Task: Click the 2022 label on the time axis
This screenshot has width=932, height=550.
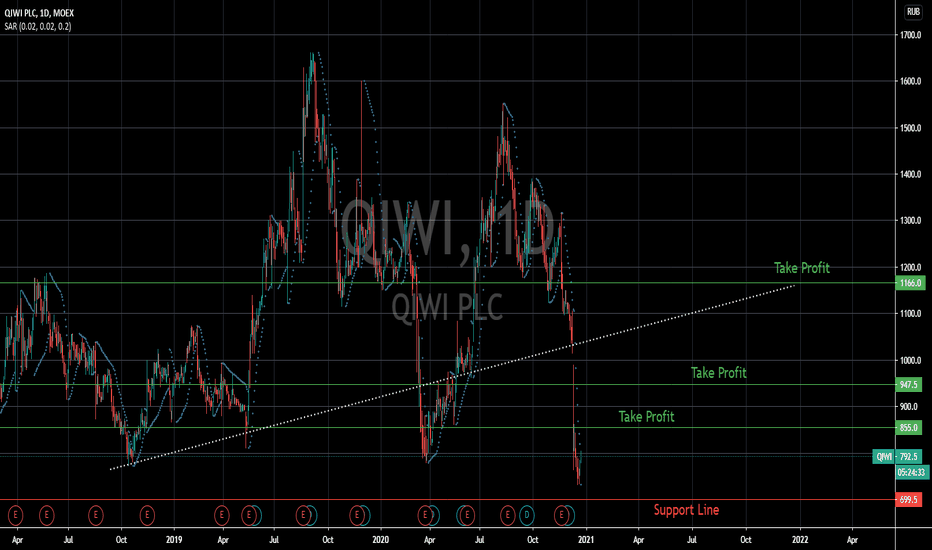Action: [x=800, y=540]
